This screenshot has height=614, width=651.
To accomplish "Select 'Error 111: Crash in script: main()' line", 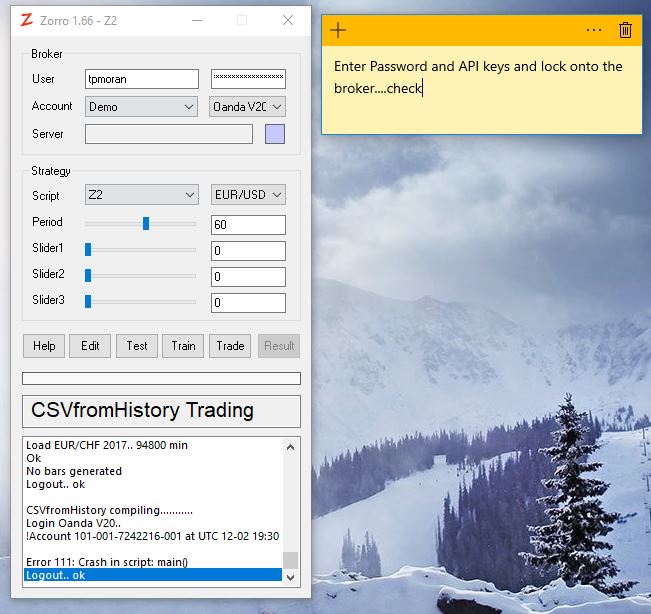I will point(107,562).
